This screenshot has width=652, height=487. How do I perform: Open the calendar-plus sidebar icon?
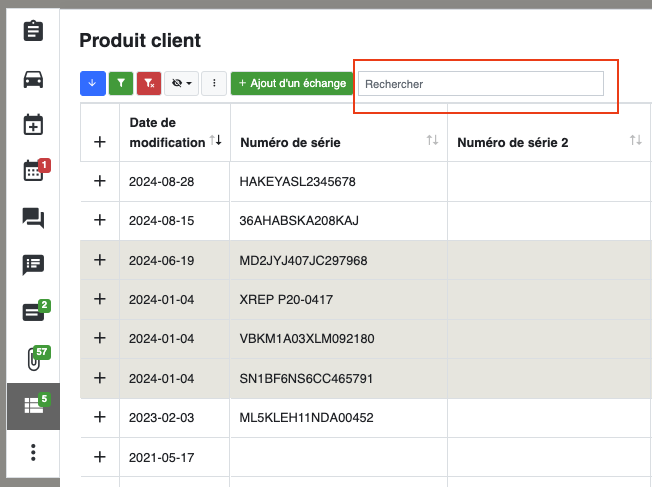point(33,125)
